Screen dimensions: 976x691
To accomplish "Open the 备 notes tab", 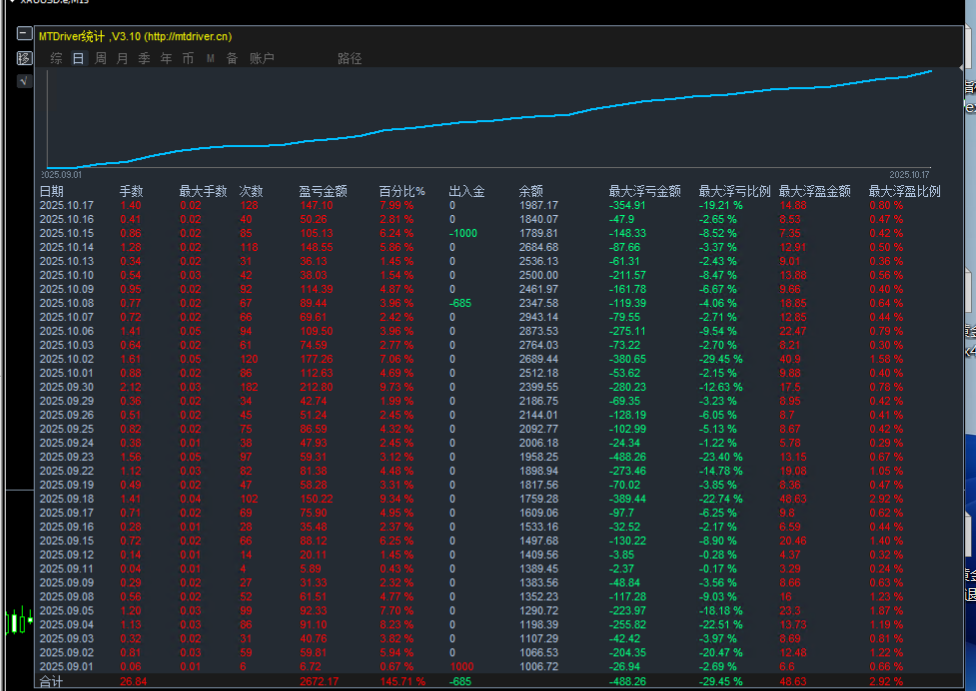I will [x=232, y=59].
